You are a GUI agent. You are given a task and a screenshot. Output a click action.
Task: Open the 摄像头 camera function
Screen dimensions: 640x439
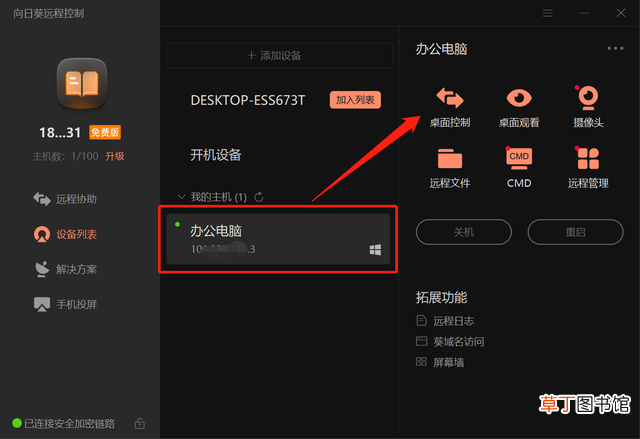[x=588, y=107]
